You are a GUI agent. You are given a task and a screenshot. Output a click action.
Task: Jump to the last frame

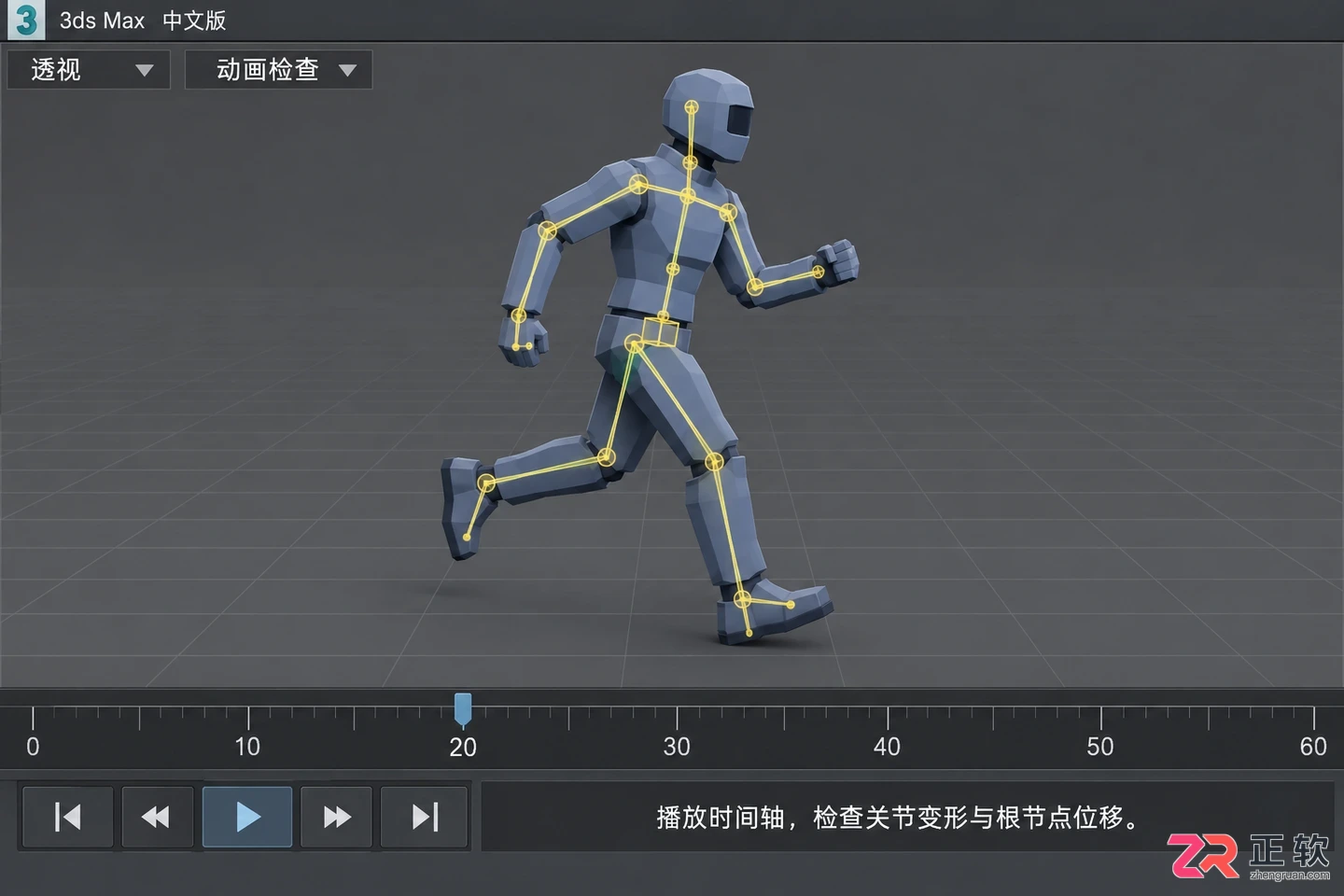pos(425,818)
